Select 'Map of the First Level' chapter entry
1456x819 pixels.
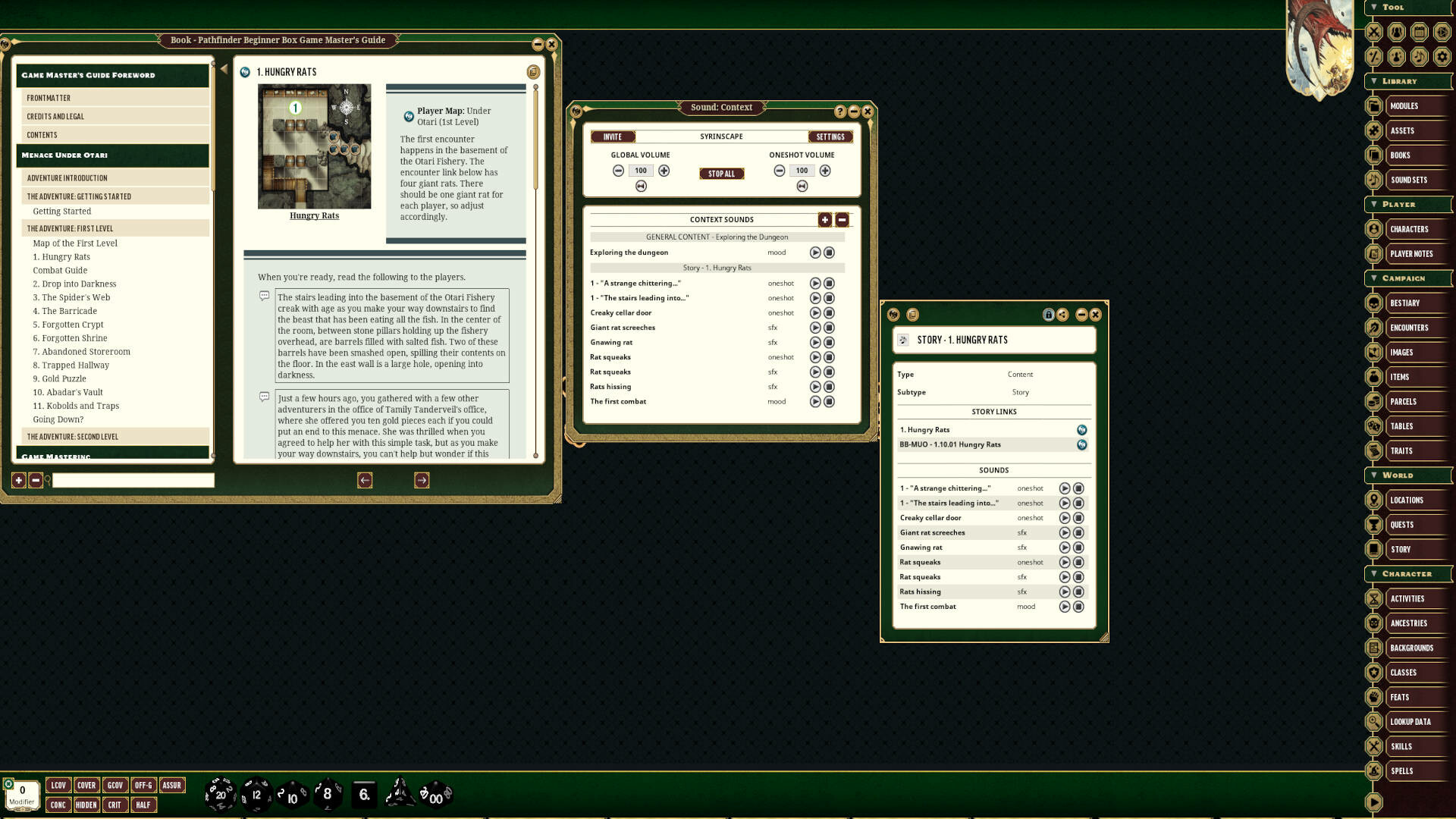tap(74, 243)
